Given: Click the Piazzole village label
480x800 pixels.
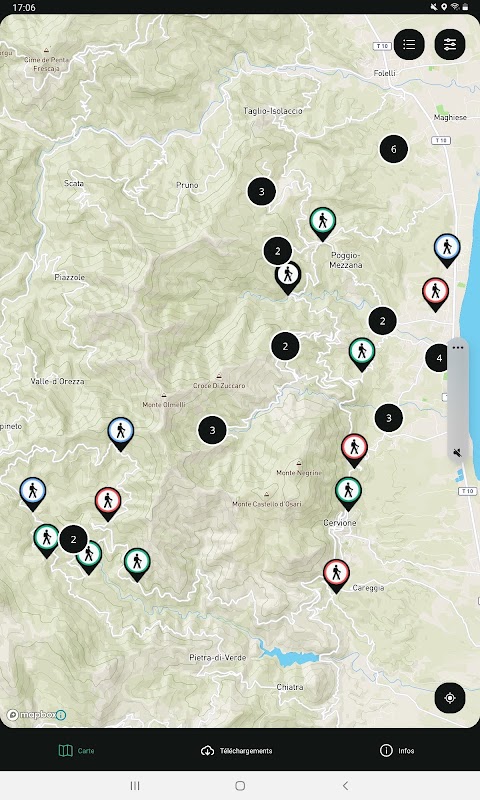Looking at the screenshot, I should pos(69,277).
